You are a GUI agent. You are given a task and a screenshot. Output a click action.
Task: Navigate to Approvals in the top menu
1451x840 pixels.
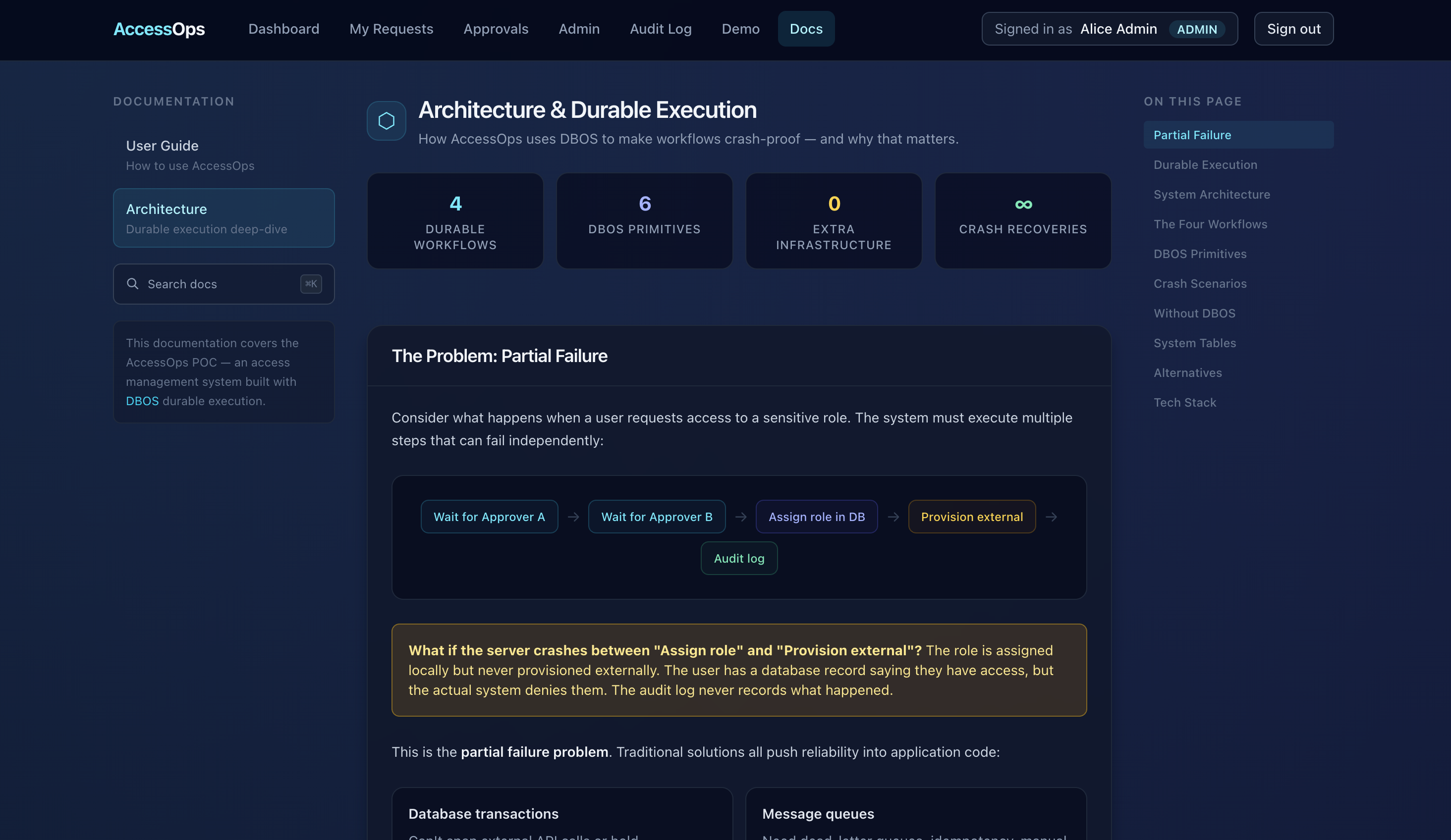click(x=496, y=28)
